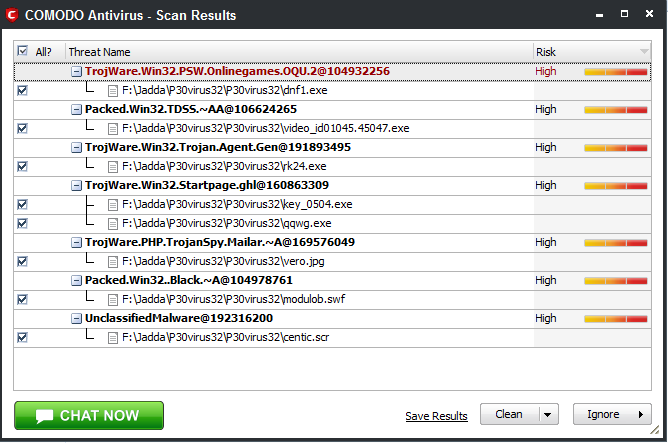Click the COMODO shield logo icon
The height and width of the screenshot is (443, 668).
tap(12, 15)
